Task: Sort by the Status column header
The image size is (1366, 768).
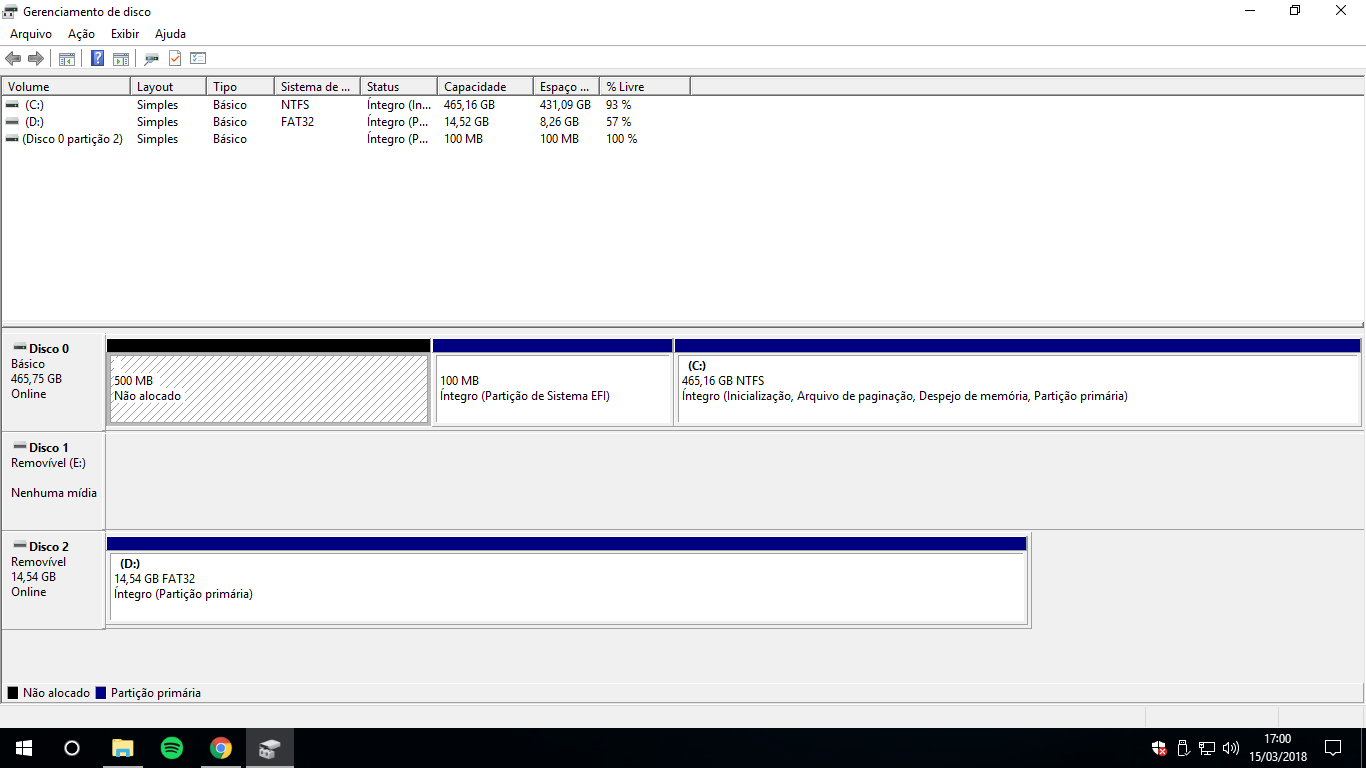Action: pos(400,87)
